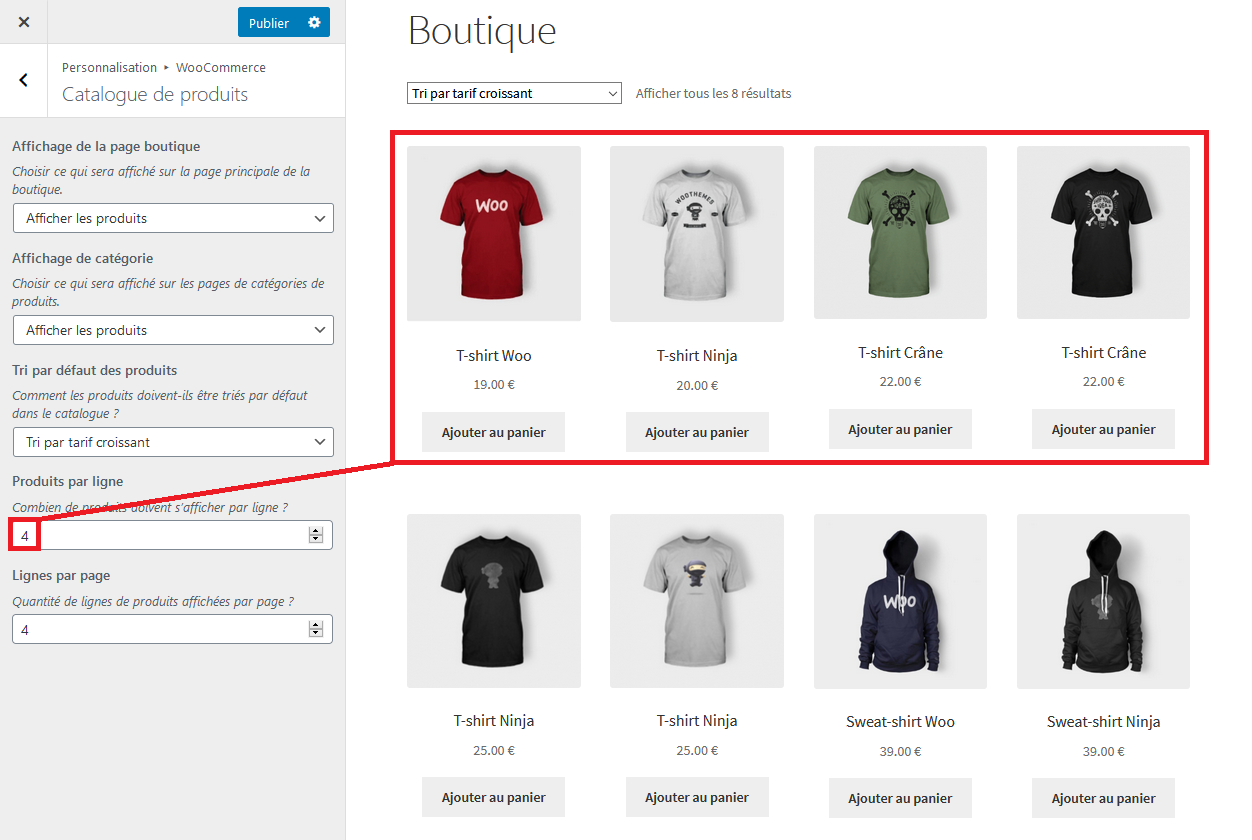Image resolution: width=1252 pixels, height=840 pixels.
Task: Add black T-shirt Ninja 25.00 € to cart
Action: [x=494, y=797]
